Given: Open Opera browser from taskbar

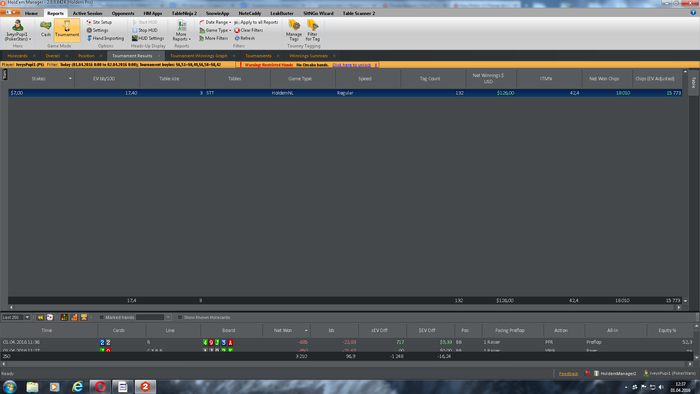Looking at the screenshot, I should (100, 386).
